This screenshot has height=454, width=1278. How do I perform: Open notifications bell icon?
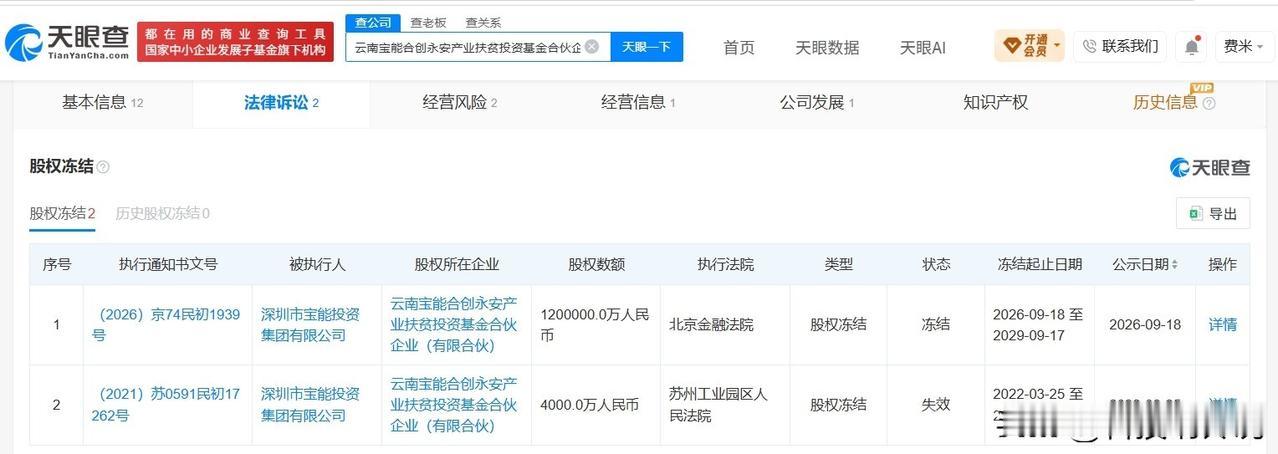[x=1192, y=46]
